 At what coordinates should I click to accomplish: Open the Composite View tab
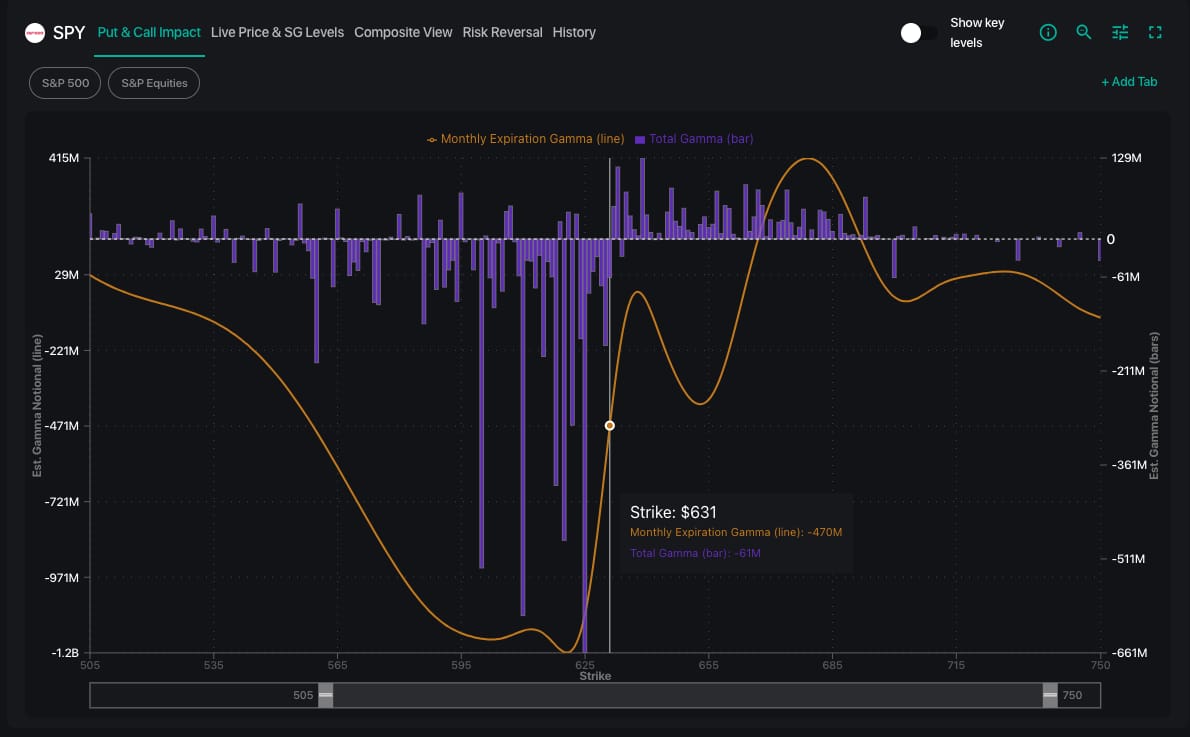pyautogui.click(x=403, y=33)
